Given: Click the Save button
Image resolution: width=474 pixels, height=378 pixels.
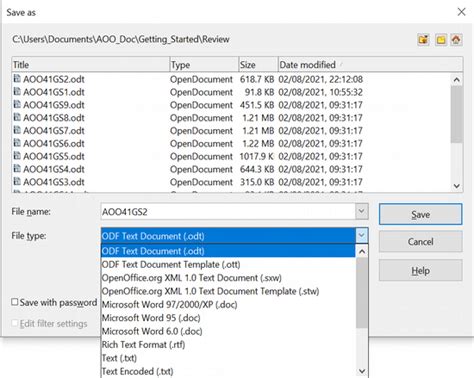Looking at the screenshot, I should click(421, 214).
